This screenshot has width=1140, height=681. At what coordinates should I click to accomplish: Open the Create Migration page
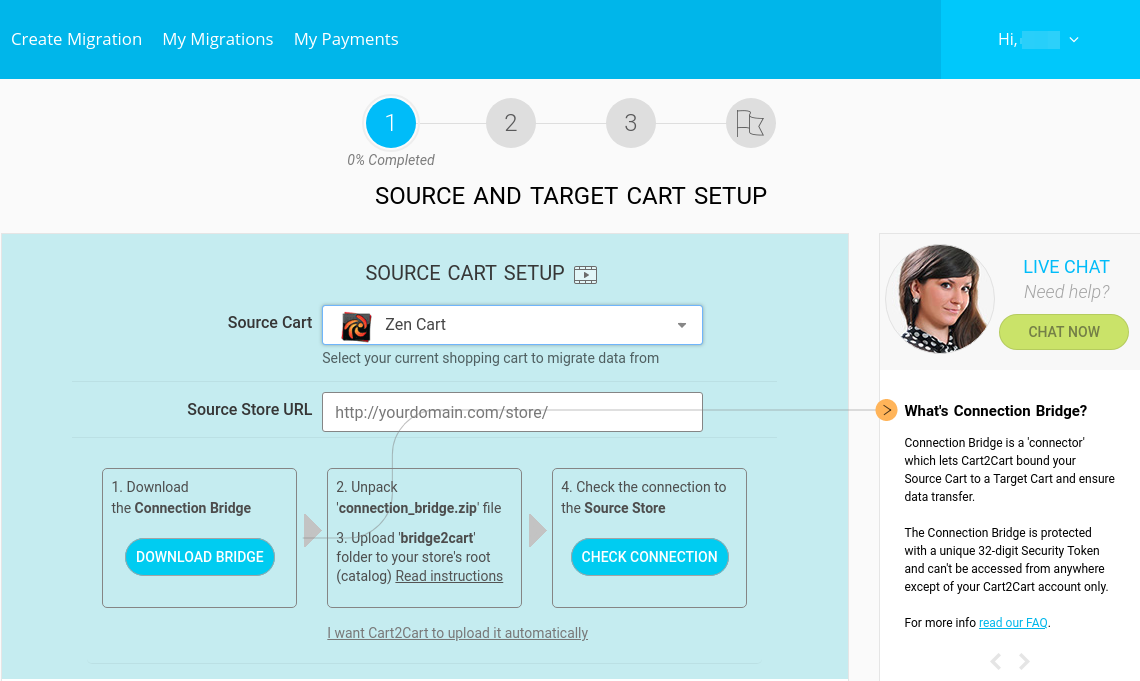coord(76,39)
